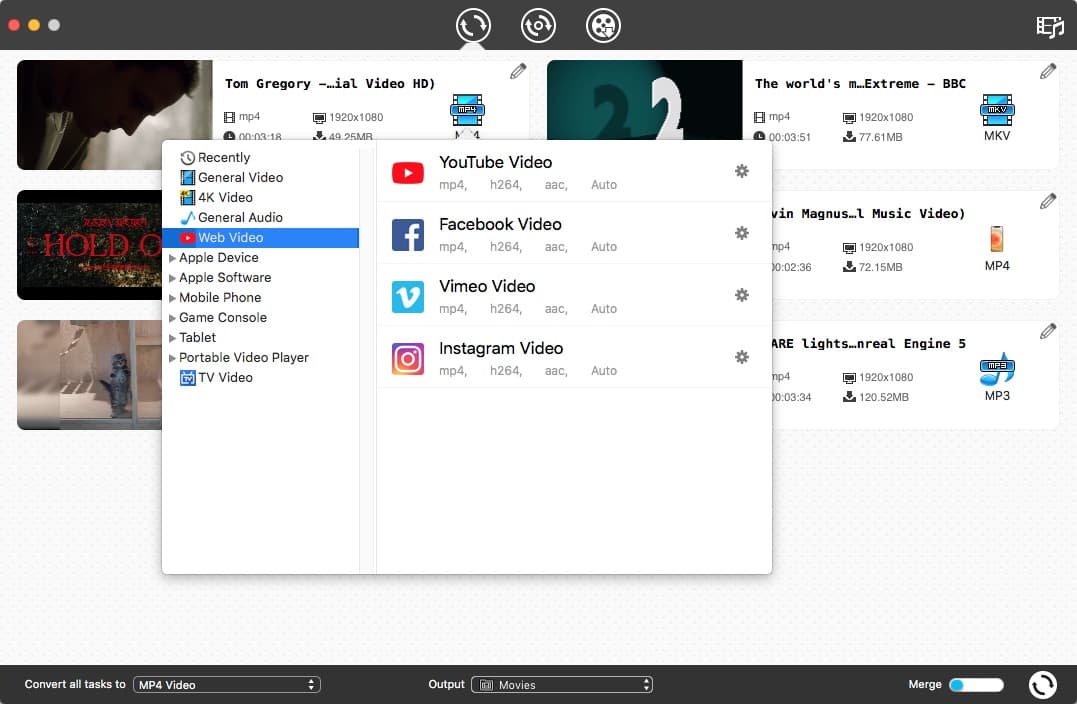Open settings gear for Instagram Video preset
Image resolution: width=1077 pixels, height=704 pixels.
pyautogui.click(x=741, y=357)
